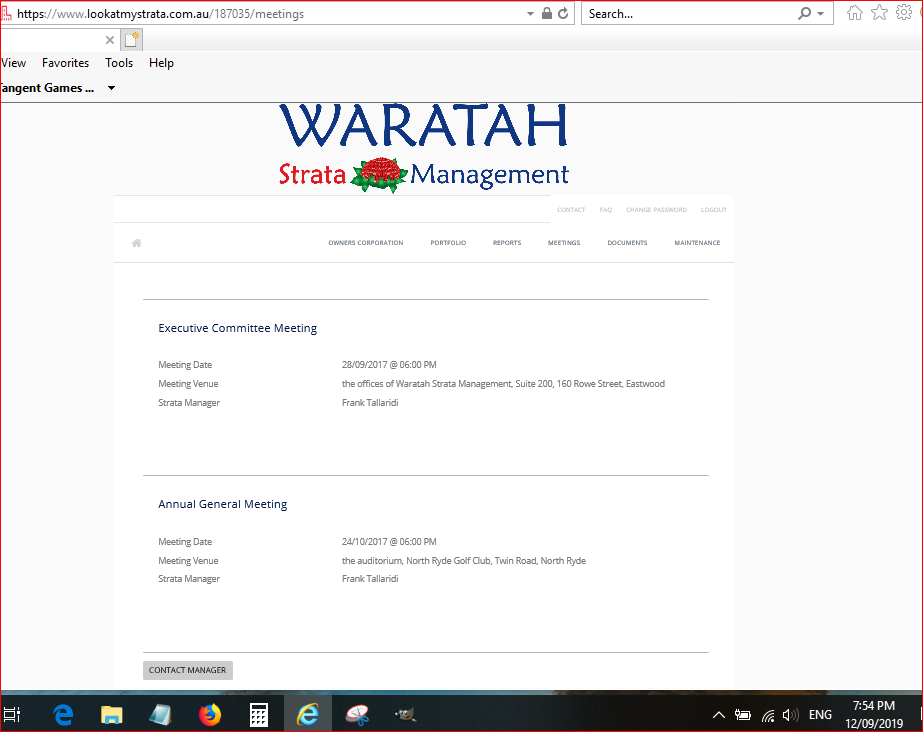
Task: Expand the search provider dropdown arrow
Action: pyautogui.click(x=821, y=14)
